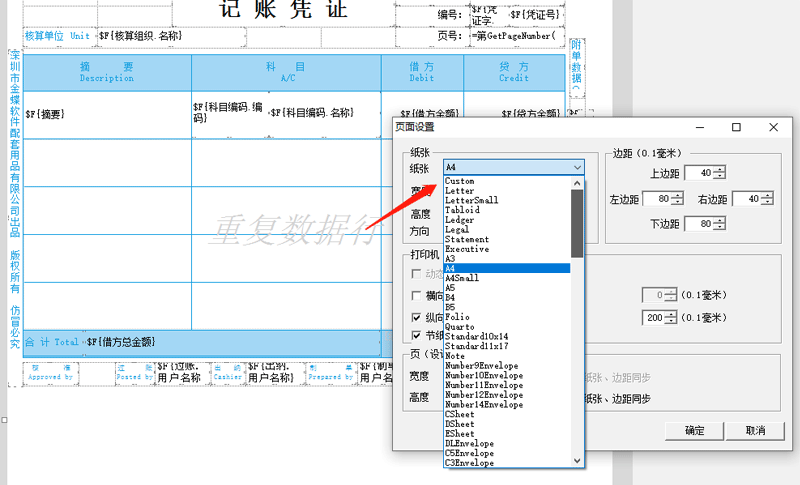The image size is (800, 485).
Task: Select ESheet paper size
Action: tap(507, 433)
